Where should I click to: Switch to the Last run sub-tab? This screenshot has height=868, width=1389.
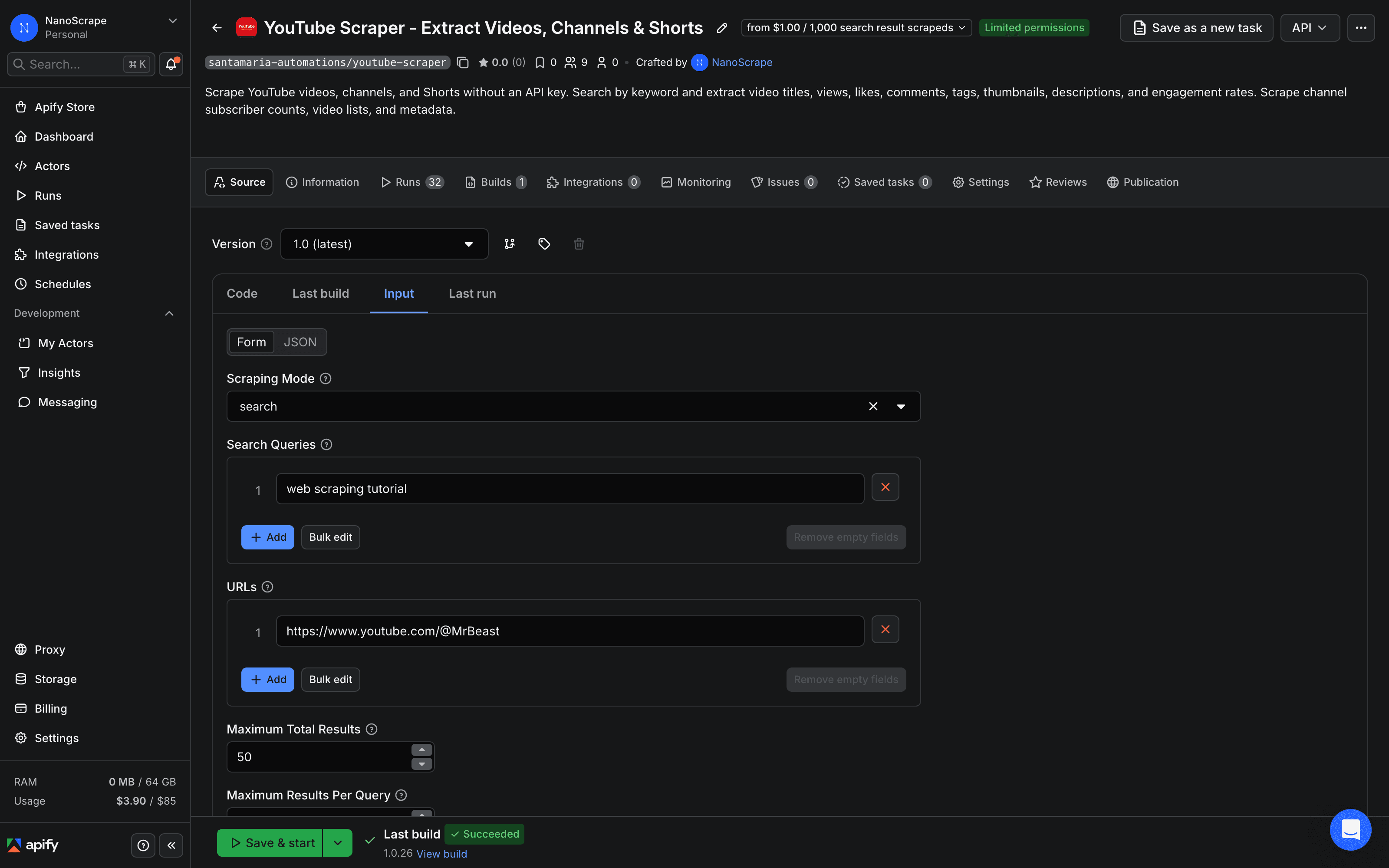[472, 293]
